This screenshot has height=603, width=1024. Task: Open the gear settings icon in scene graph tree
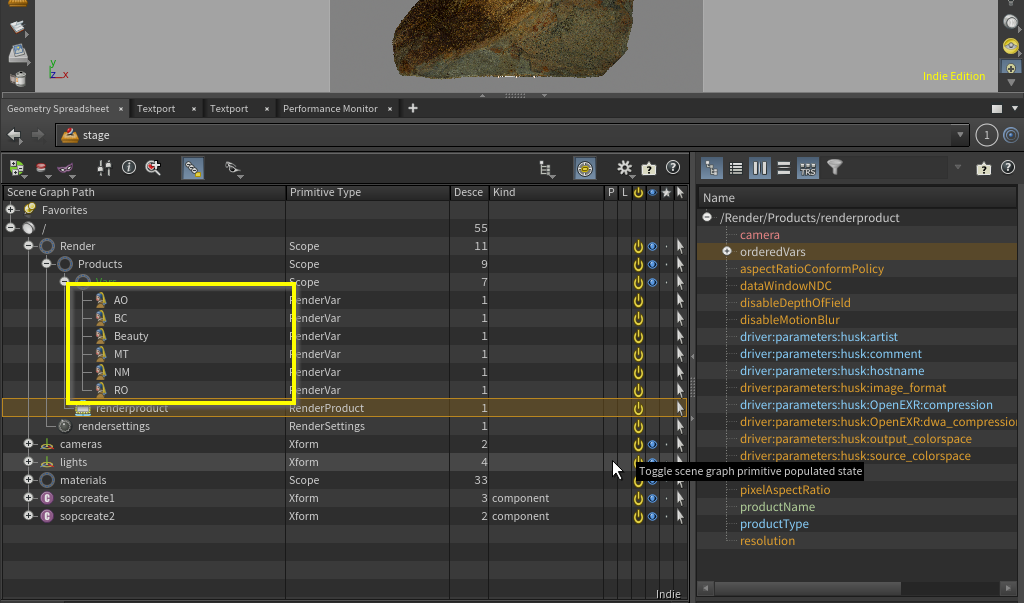(x=624, y=169)
